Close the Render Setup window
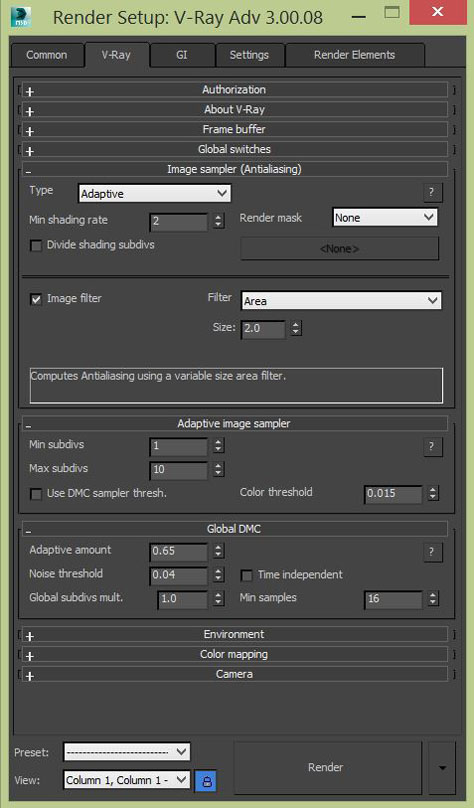The height and width of the screenshot is (808, 474). [x=437, y=12]
